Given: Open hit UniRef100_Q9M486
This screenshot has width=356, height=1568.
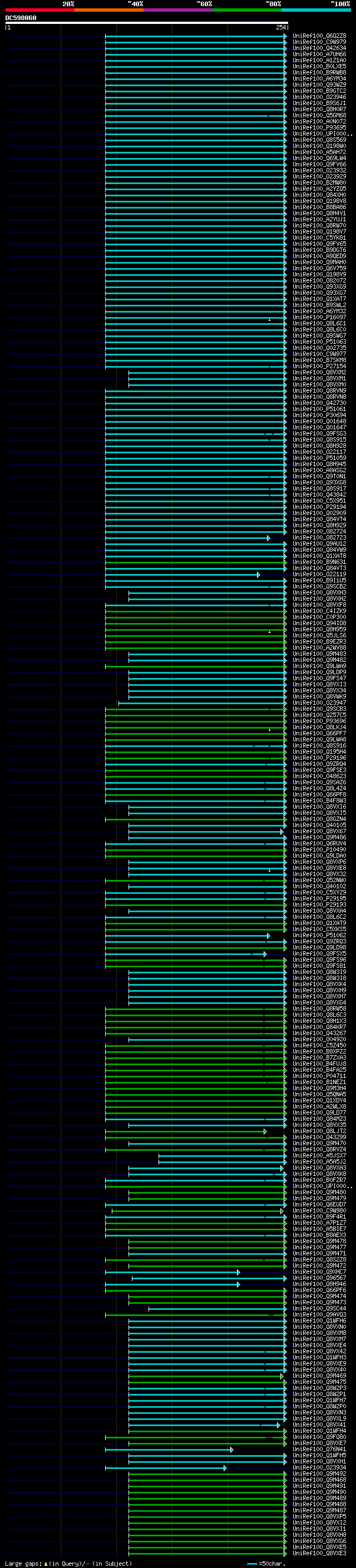Looking at the screenshot, I should [x=319, y=837].
